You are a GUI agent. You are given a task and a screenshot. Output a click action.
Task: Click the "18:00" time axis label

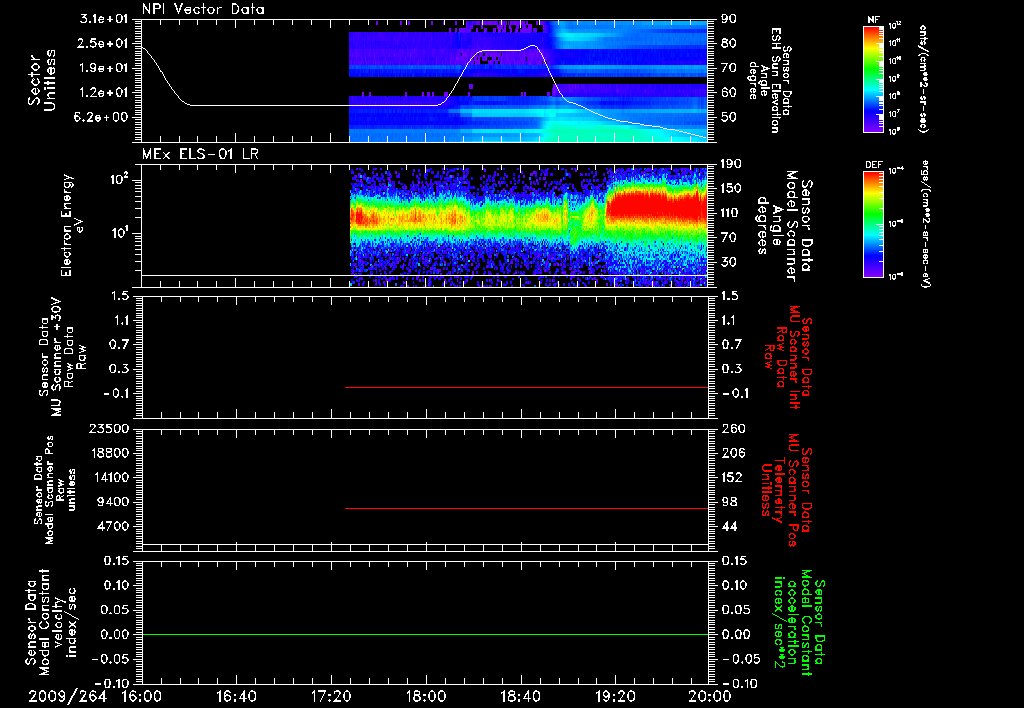426,696
